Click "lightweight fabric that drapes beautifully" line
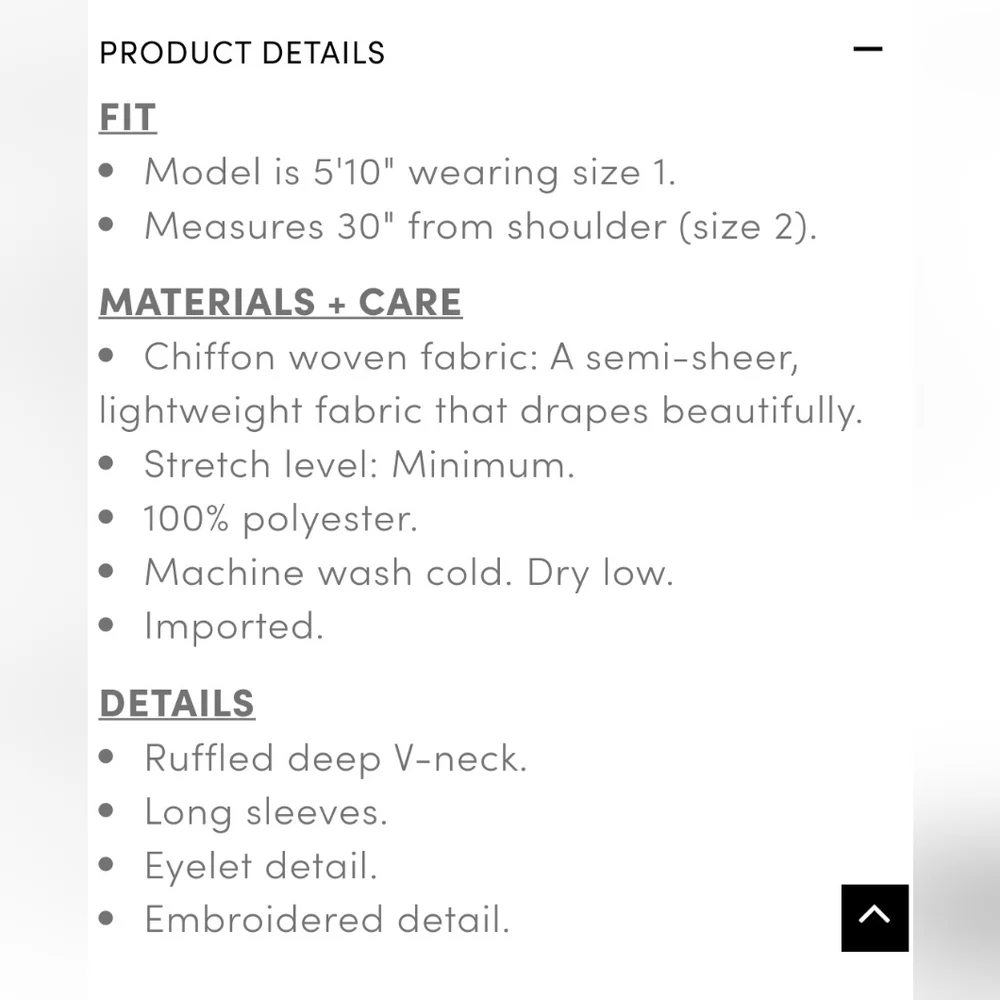 point(480,410)
